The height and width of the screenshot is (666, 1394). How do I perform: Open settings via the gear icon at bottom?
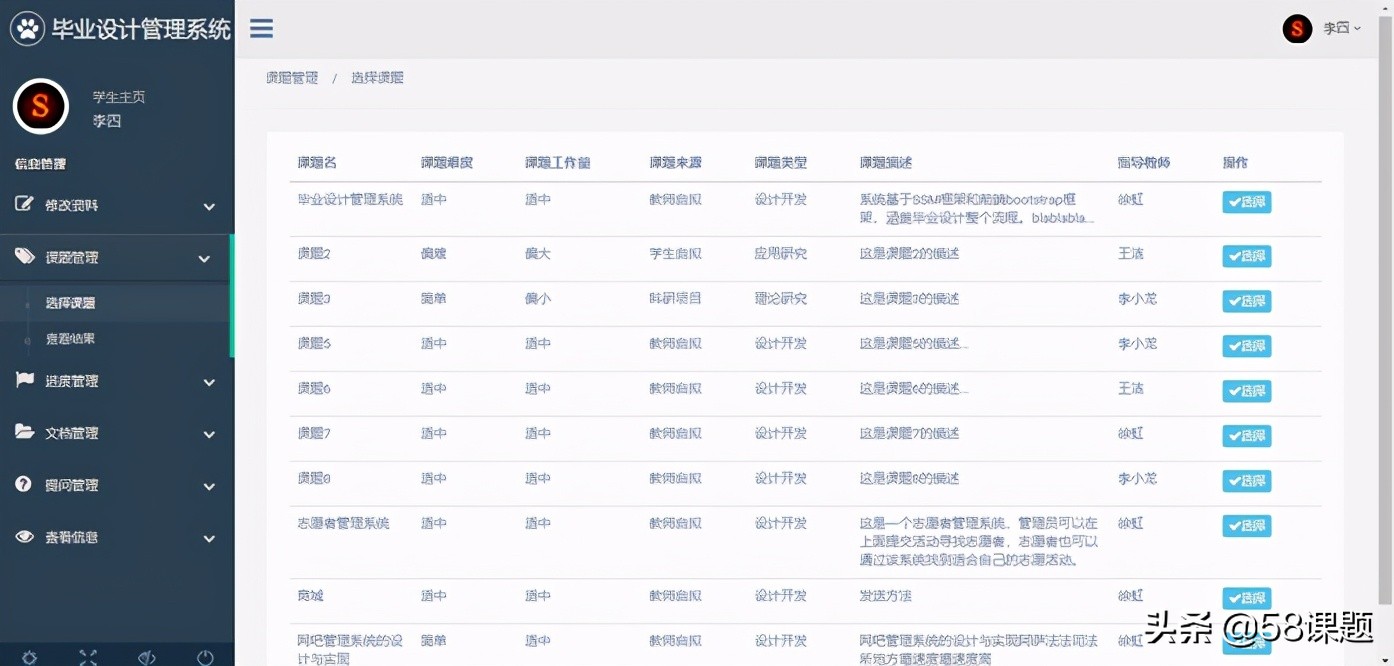pyautogui.click(x=30, y=657)
